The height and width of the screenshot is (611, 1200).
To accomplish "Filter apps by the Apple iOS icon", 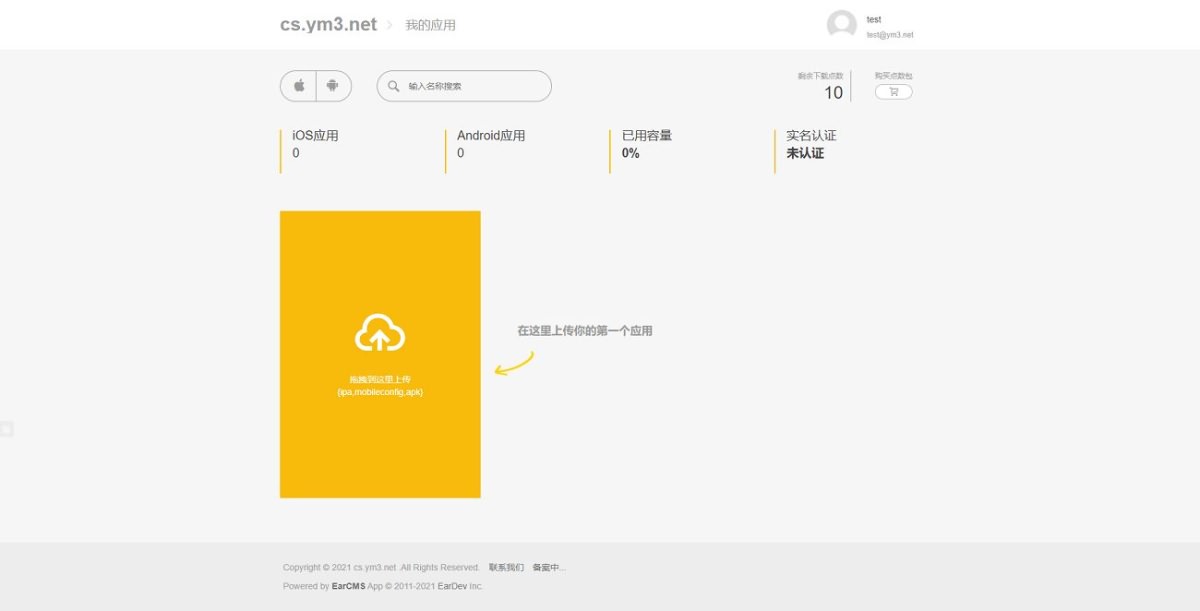I will point(298,86).
